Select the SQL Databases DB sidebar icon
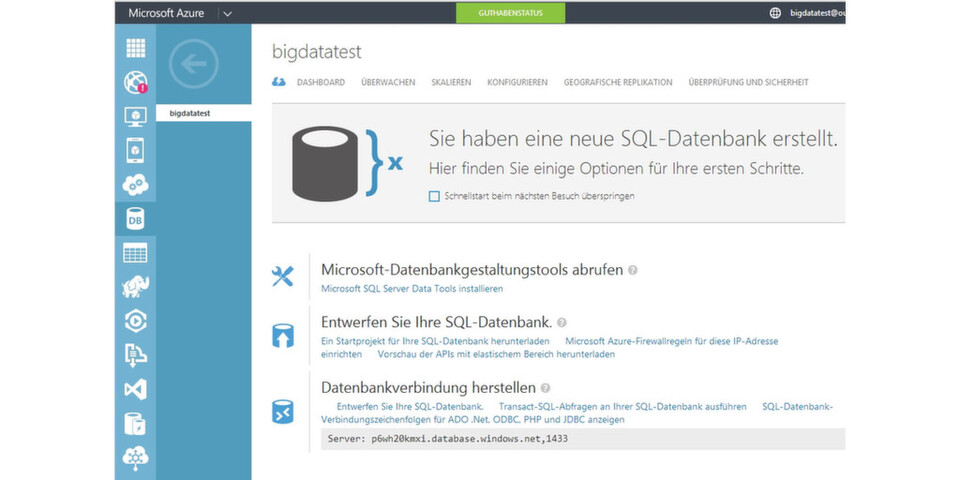This screenshot has height=480, width=960. (135, 219)
